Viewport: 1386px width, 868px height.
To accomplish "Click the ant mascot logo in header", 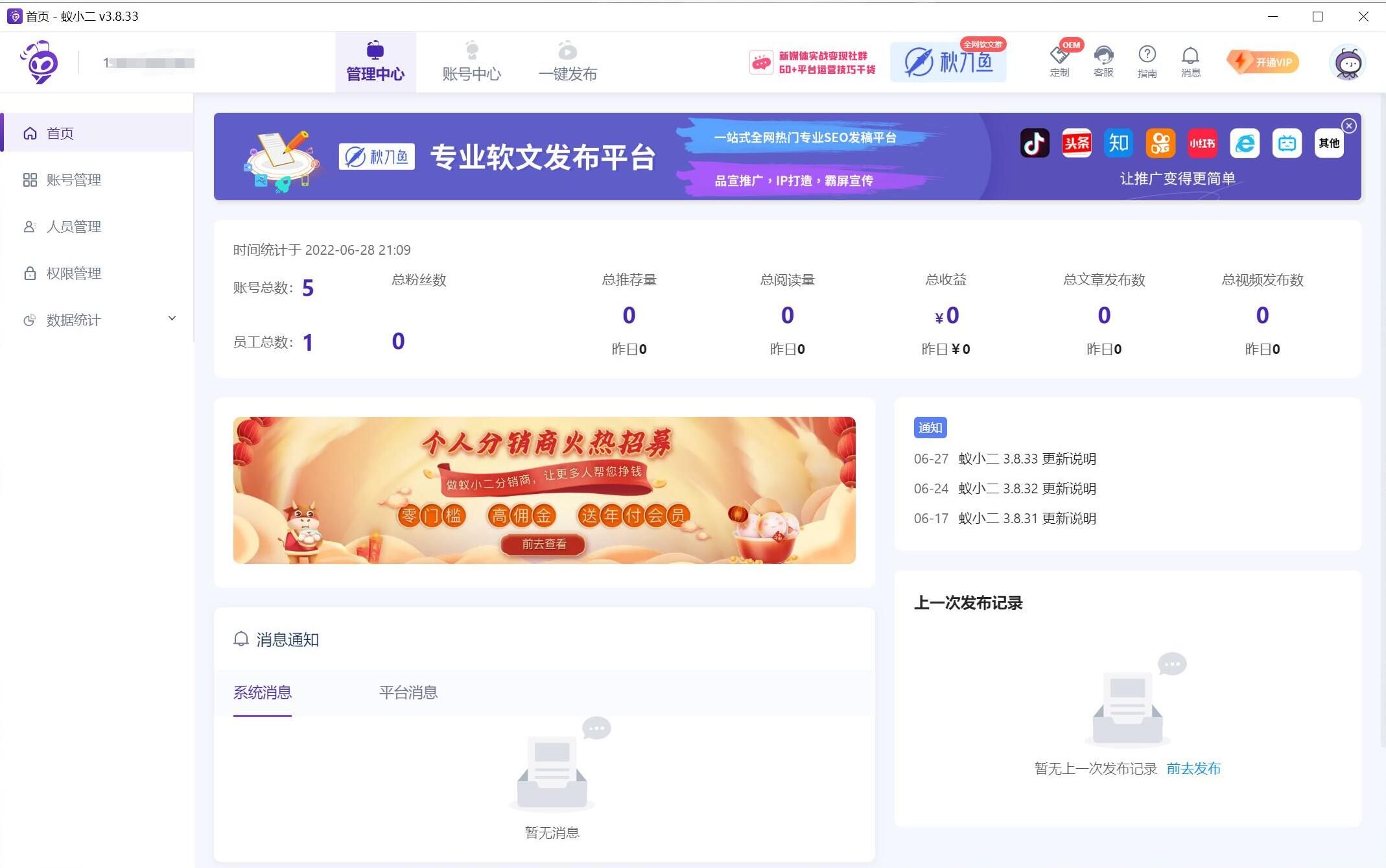I will [39, 62].
